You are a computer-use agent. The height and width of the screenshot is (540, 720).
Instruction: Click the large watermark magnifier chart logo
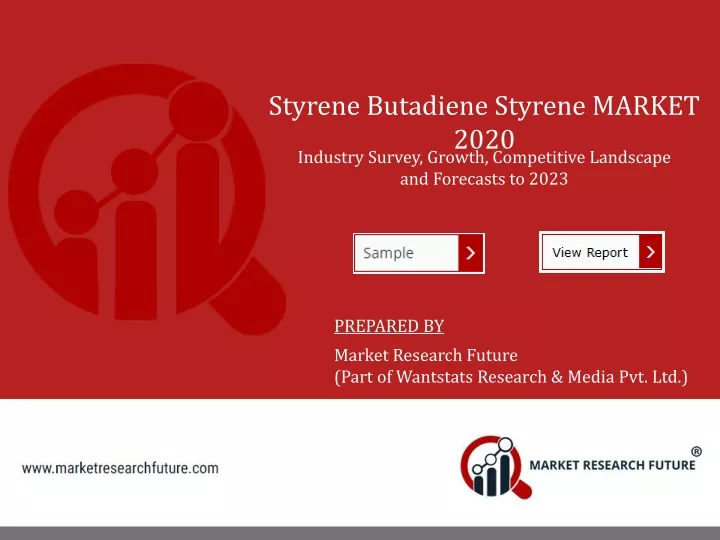[147, 200]
